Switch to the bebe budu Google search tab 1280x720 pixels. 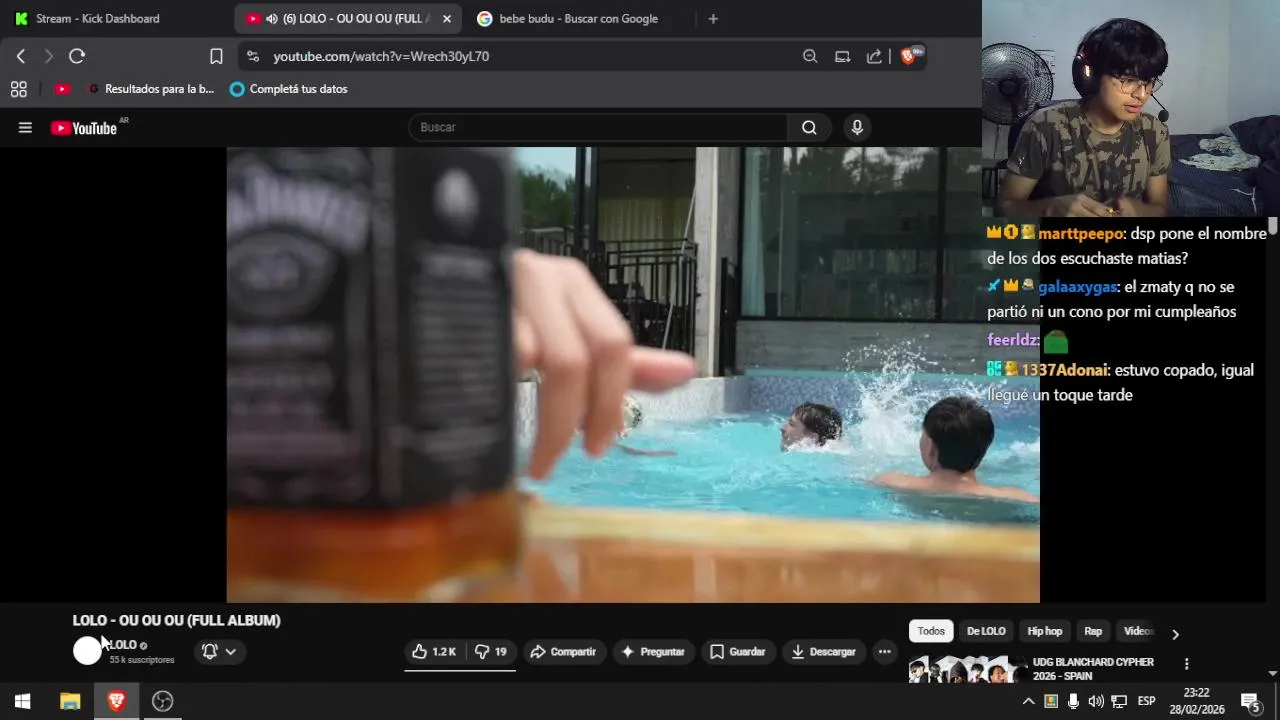pyautogui.click(x=567, y=18)
